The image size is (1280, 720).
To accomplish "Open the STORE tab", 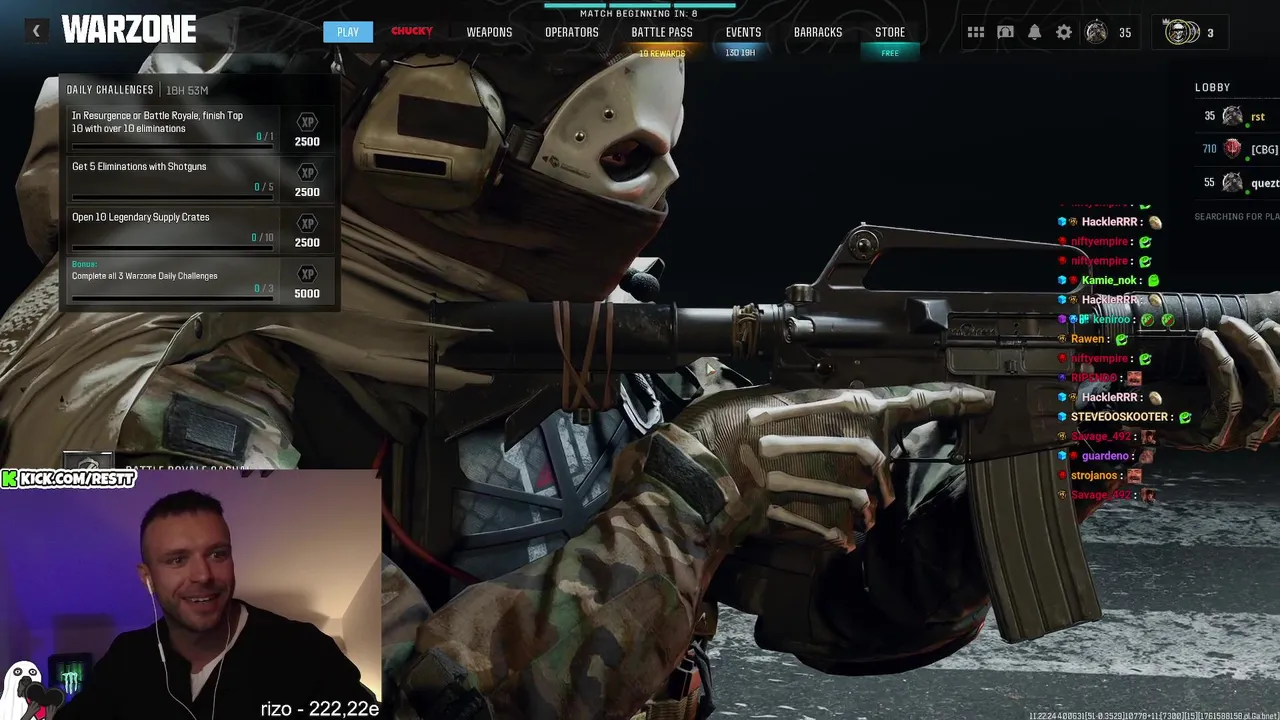I will click(x=890, y=32).
